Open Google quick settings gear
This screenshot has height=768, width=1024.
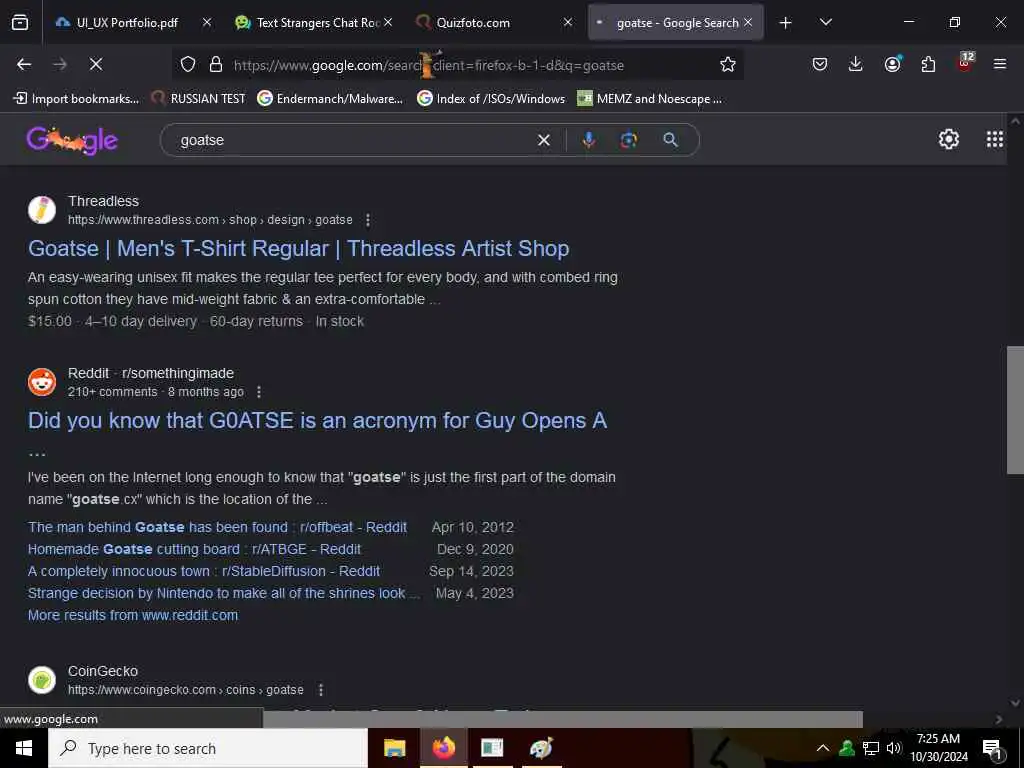coord(948,139)
